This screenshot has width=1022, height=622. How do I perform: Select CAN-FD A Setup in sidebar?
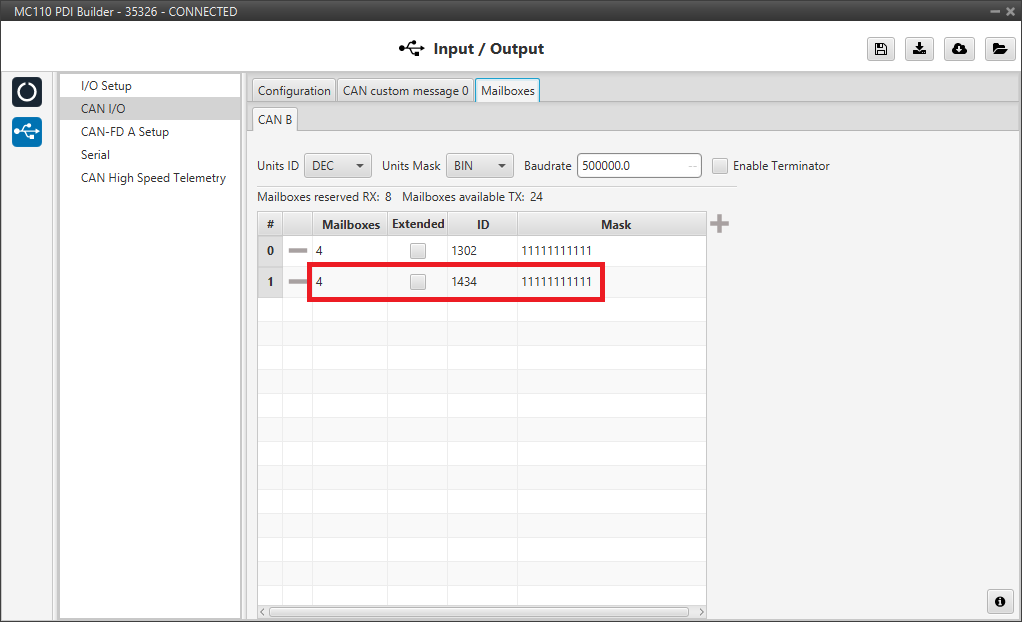(125, 132)
